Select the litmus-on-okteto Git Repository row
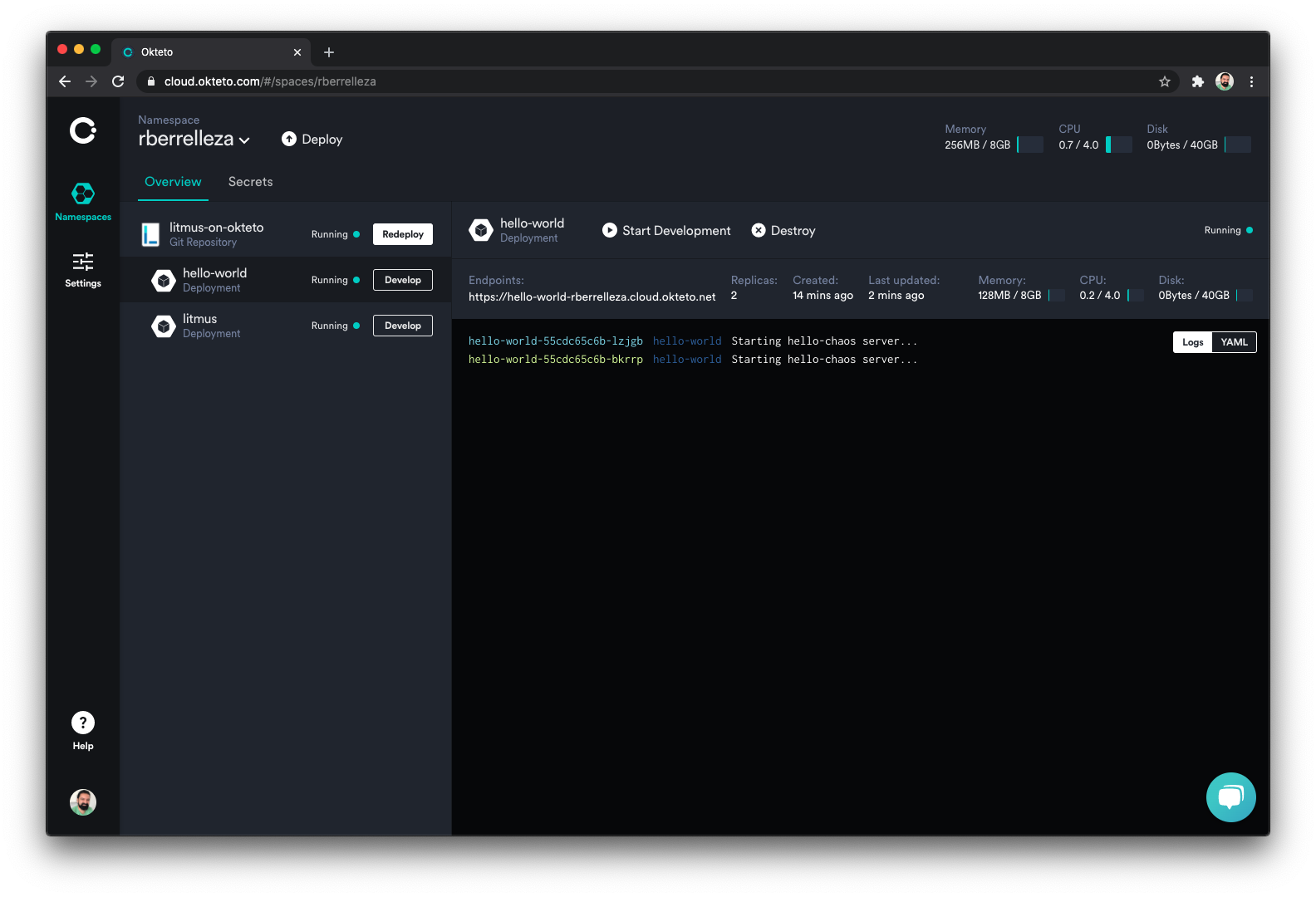The width and height of the screenshot is (1316, 897). (x=286, y=234)
